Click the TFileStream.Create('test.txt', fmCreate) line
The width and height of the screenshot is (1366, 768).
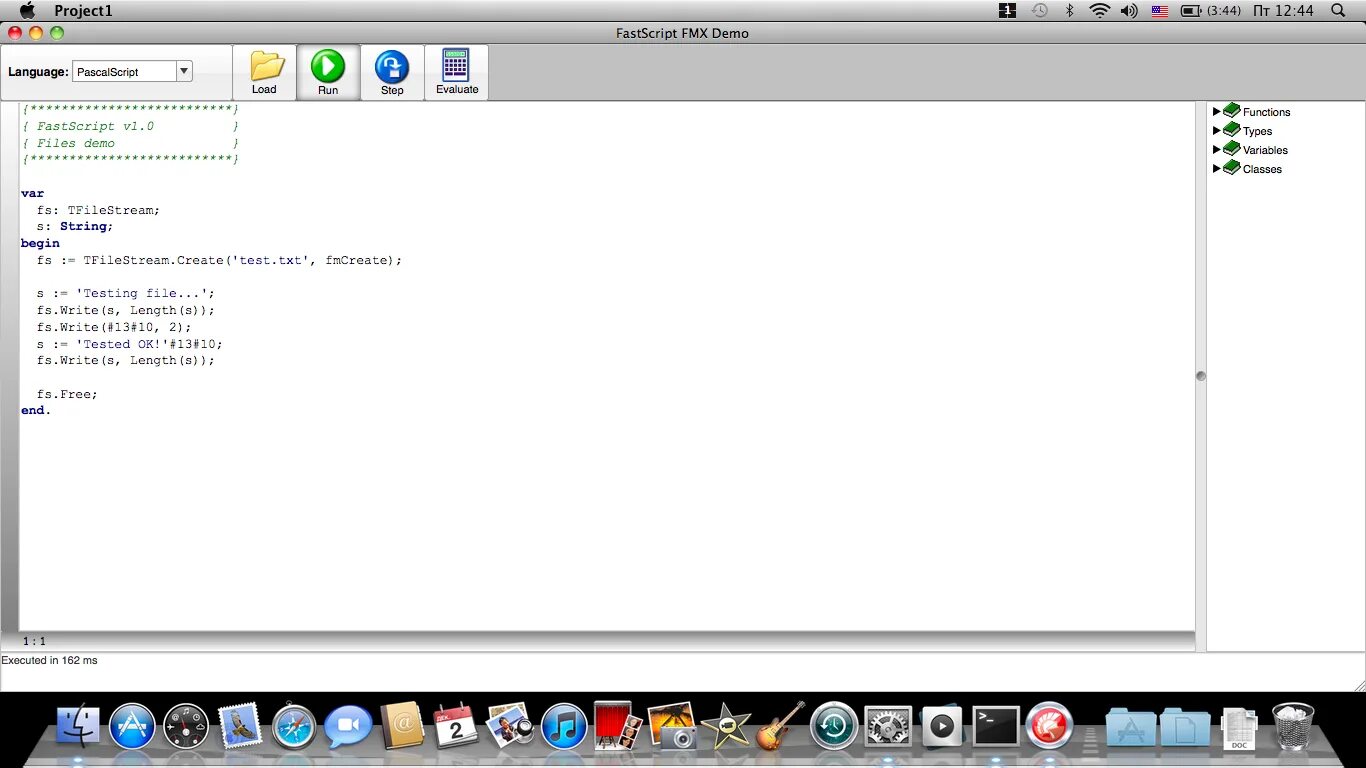click(x=219, y=260)
